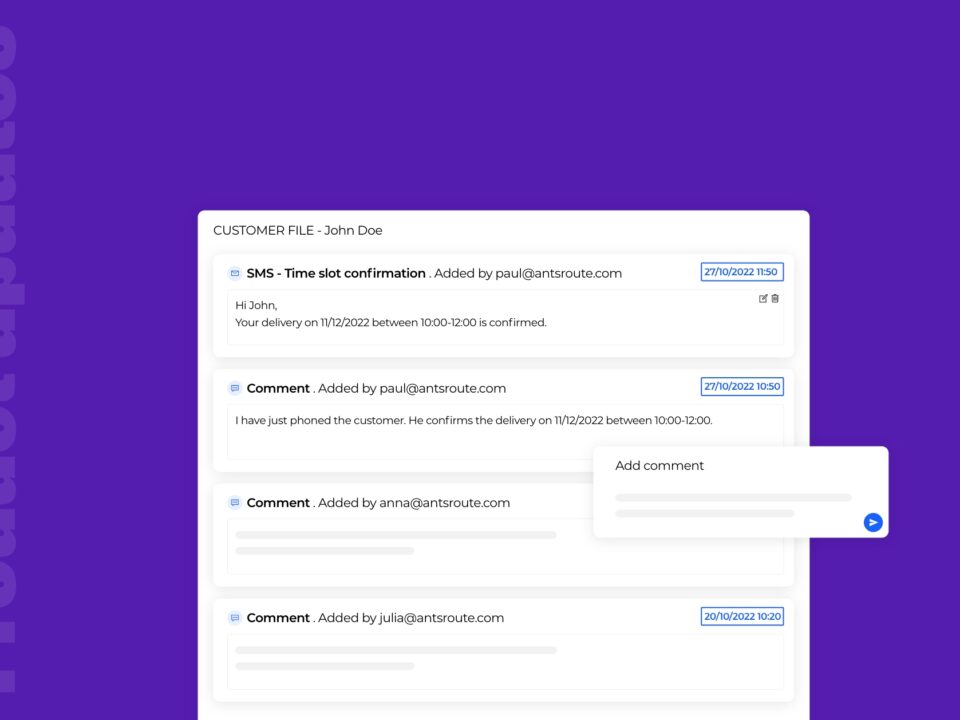The width and height of the screenshot is (960, 720).
Task: Click the 27/10/2022 11:50 timestamp badge
Action: point(741,272)
